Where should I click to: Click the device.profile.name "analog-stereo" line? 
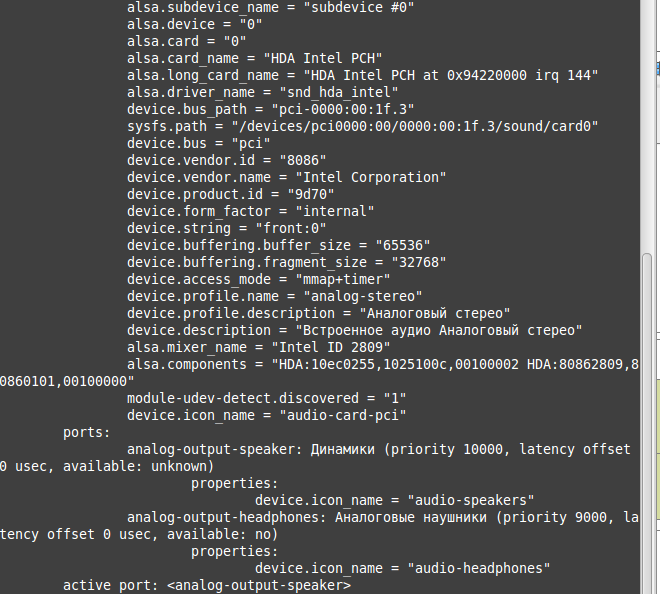click(274, 296)
